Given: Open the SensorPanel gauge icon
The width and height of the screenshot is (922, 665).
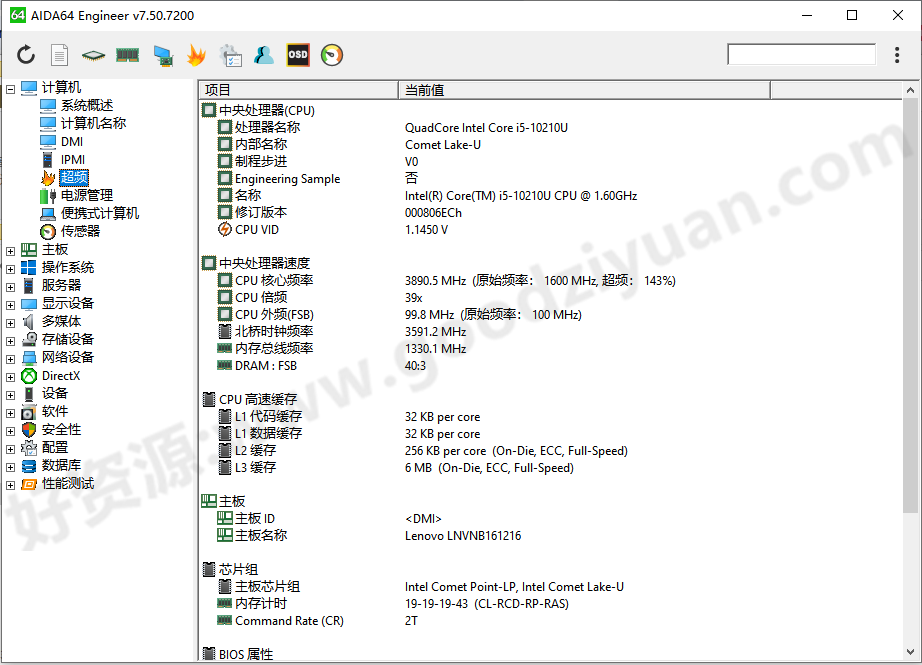Looking at the screenshot, I should 330,55.
